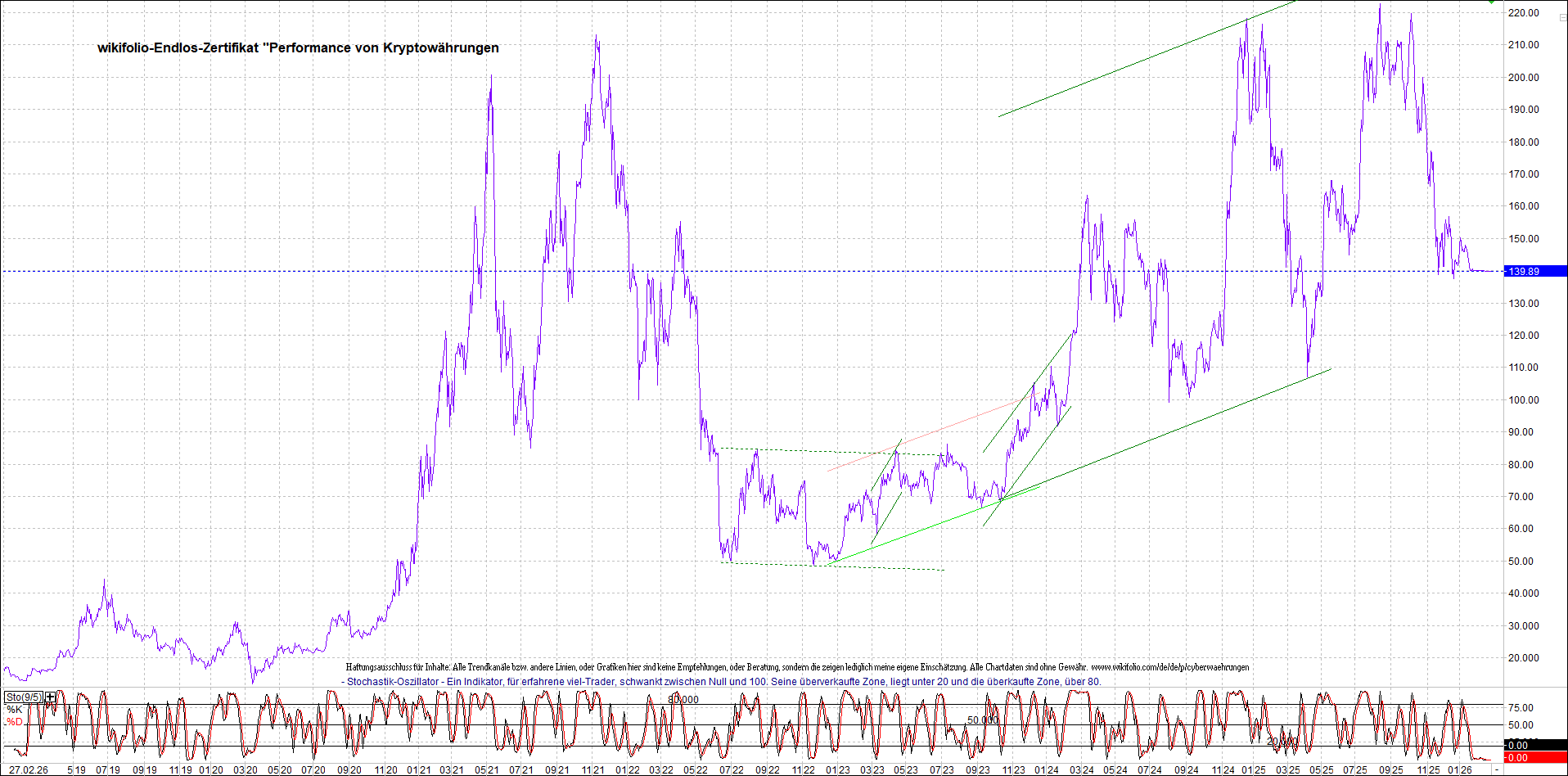Click the wikifolio-Endlos-Zertifikat chart title
Image resolution: width=1568 pixels, height=776 pixels.
click(x=298, y=48)
